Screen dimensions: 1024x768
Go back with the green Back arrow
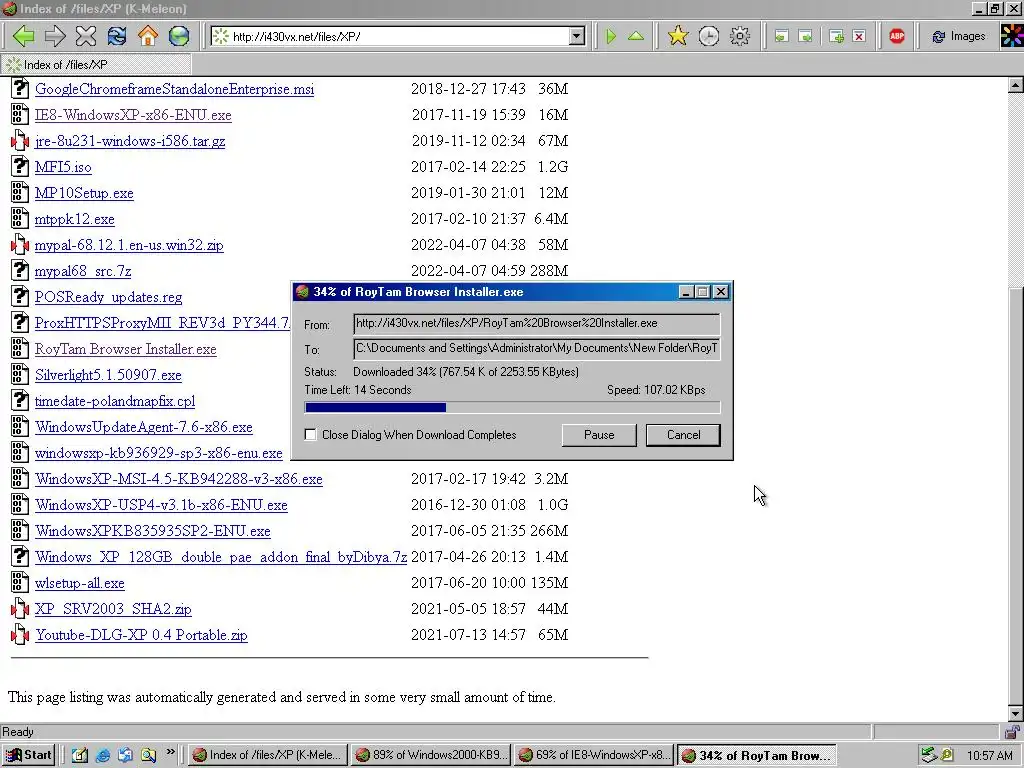click(x=24, y=36)
